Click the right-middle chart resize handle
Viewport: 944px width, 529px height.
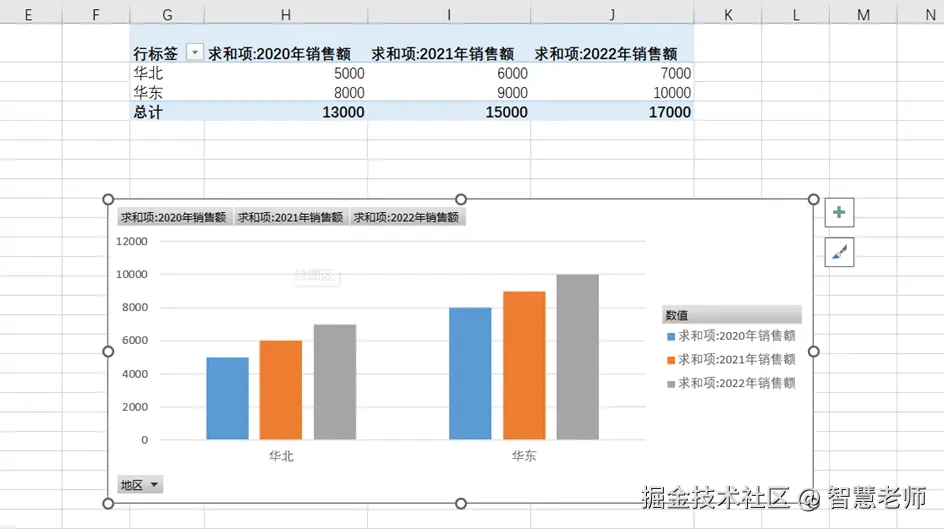(813, 351)
